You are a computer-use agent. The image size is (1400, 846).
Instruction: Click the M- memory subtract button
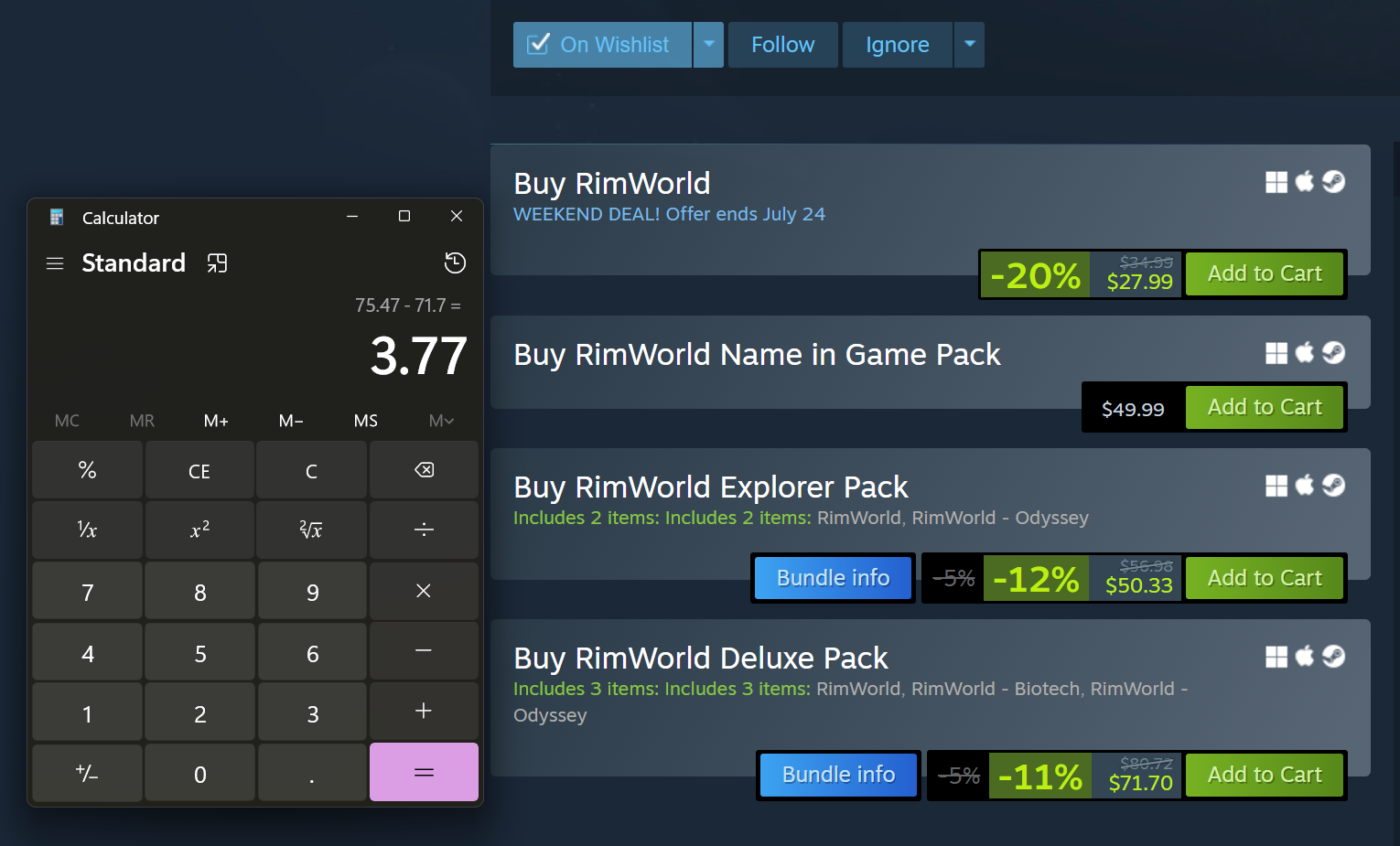pos(291,421)
